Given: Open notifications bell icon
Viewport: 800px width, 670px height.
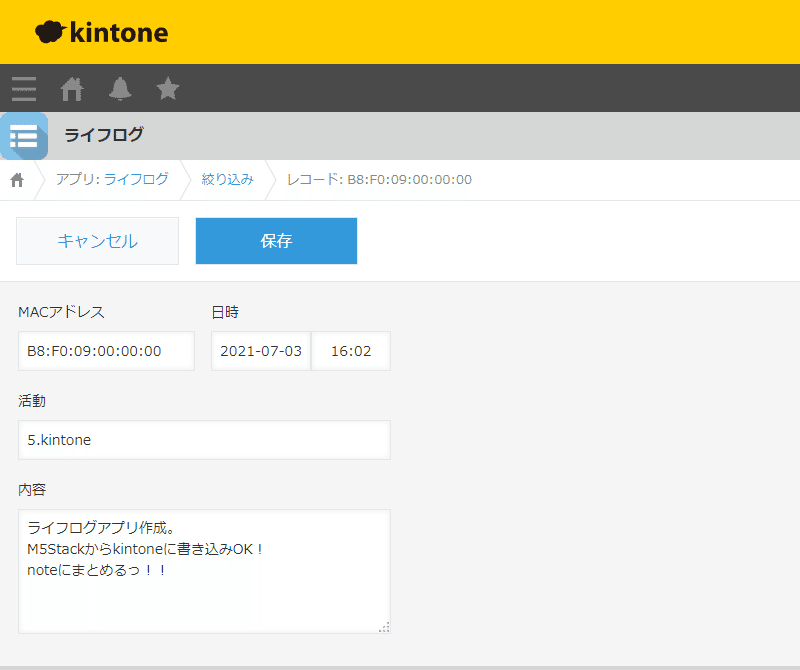Looking at the screenshot, I should point(120,89).
